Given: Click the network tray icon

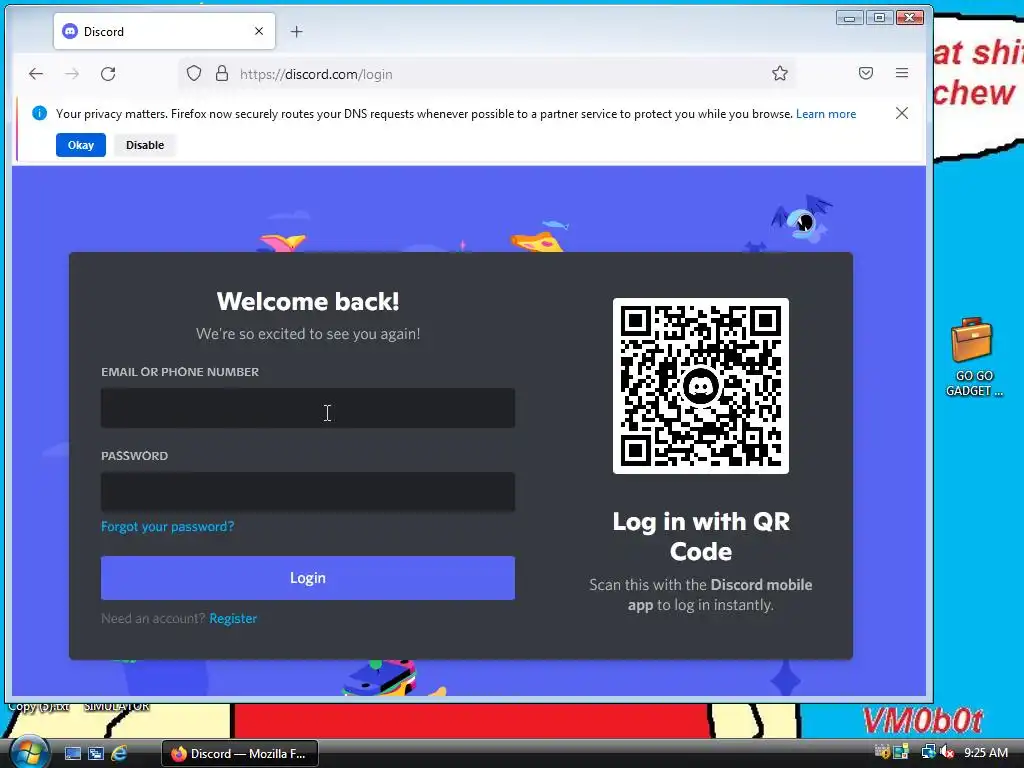Looking at the screenshot, I should pos(927,752).
